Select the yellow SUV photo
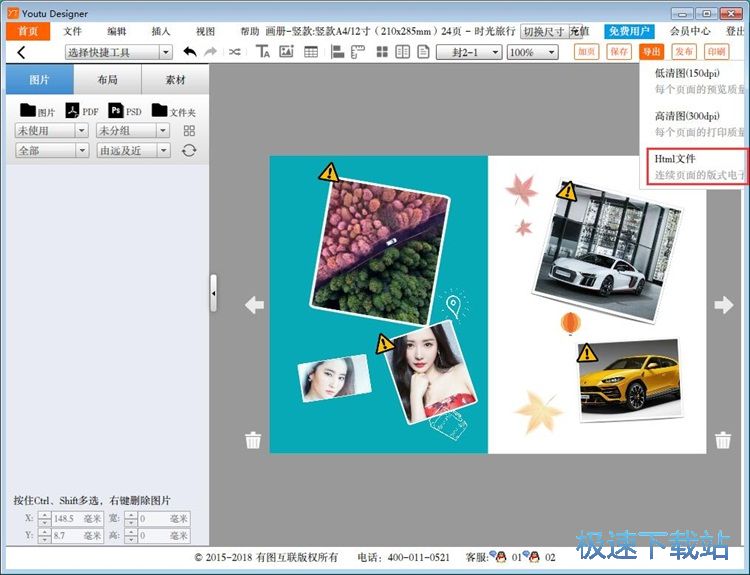 point(630,381)
